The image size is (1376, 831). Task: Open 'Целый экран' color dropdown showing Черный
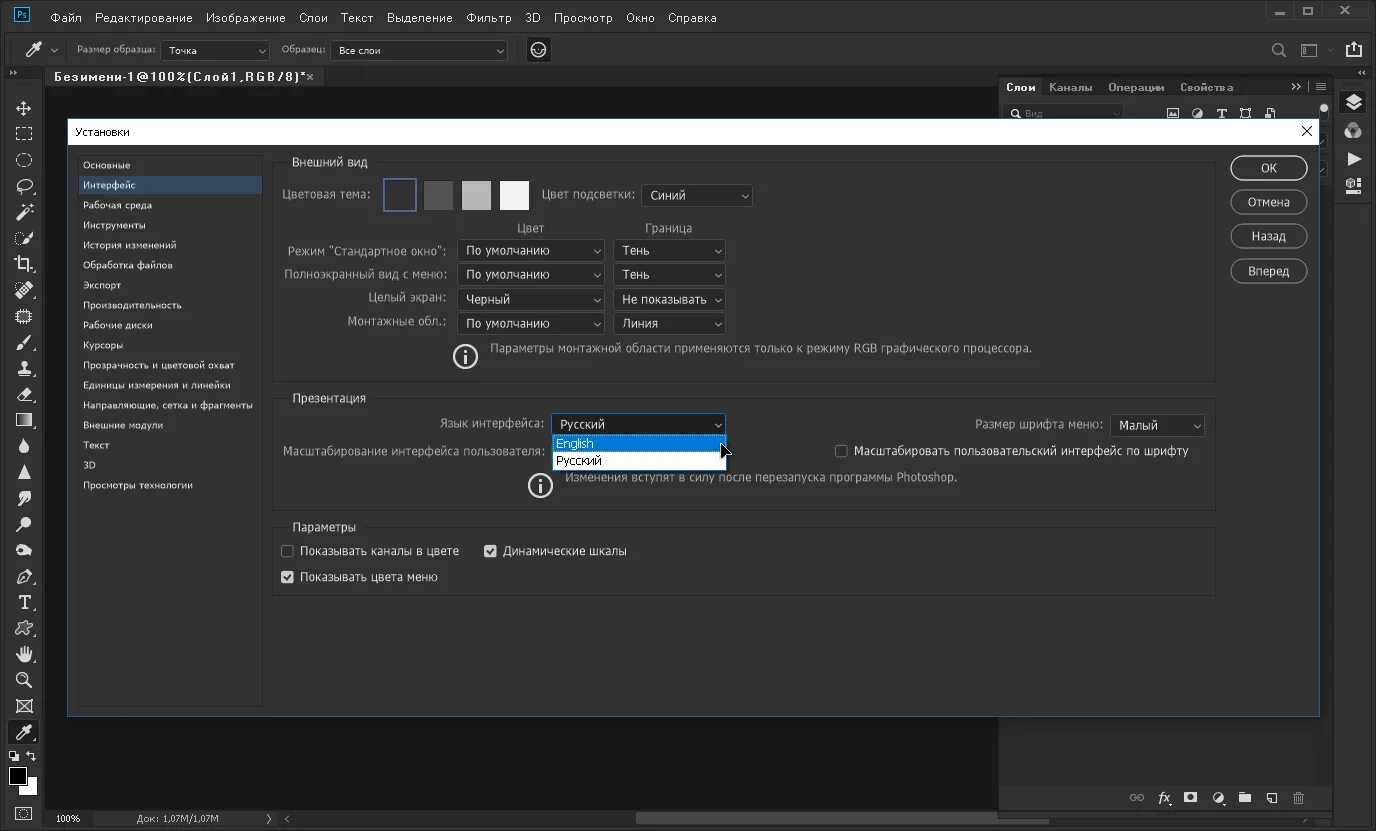pos(531,299)
